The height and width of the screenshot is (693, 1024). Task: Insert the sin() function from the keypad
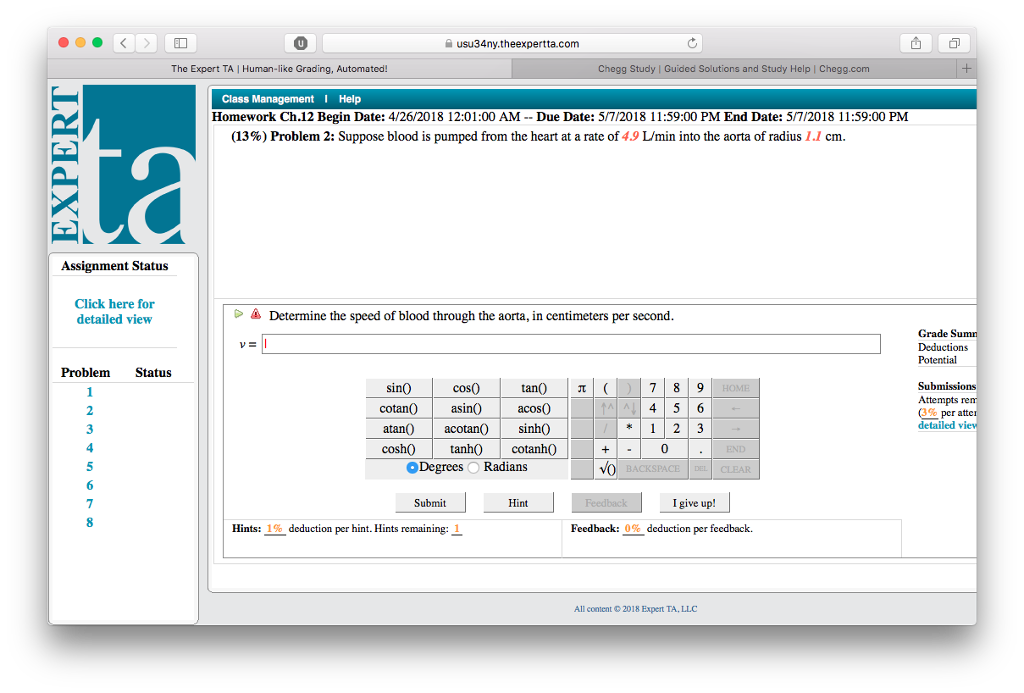[397, 387]
